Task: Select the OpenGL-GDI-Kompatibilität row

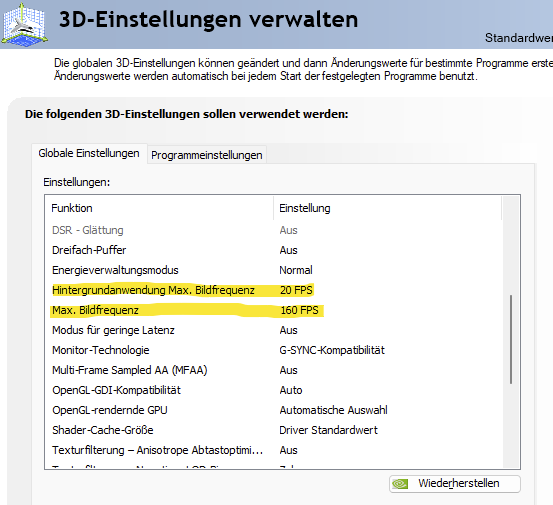Action: coord(273,390)
